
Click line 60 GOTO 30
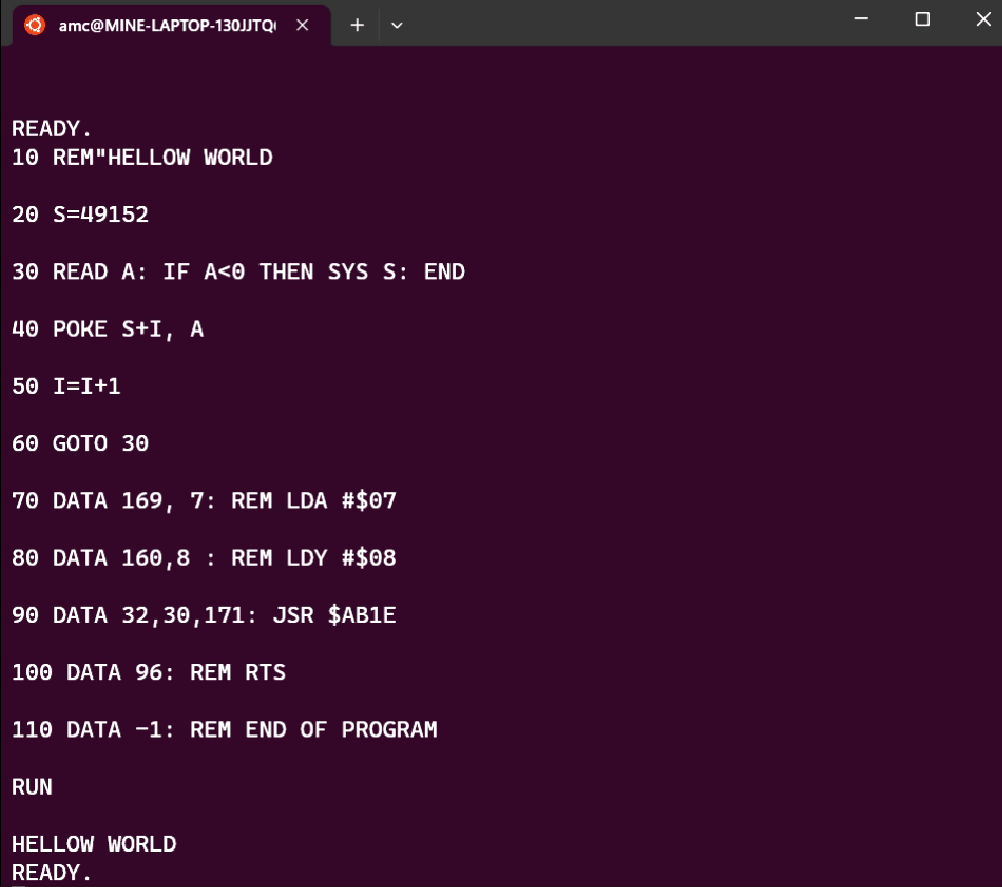pyautogui.click(x=80, y=443)
